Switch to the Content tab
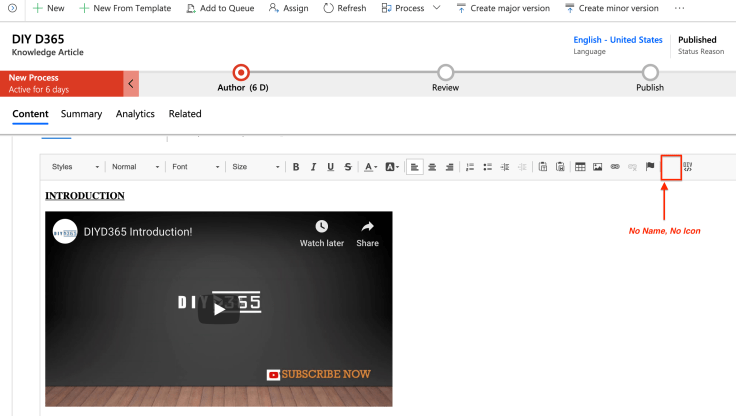The height and width of the screenshot is (416, 736). 30,114
